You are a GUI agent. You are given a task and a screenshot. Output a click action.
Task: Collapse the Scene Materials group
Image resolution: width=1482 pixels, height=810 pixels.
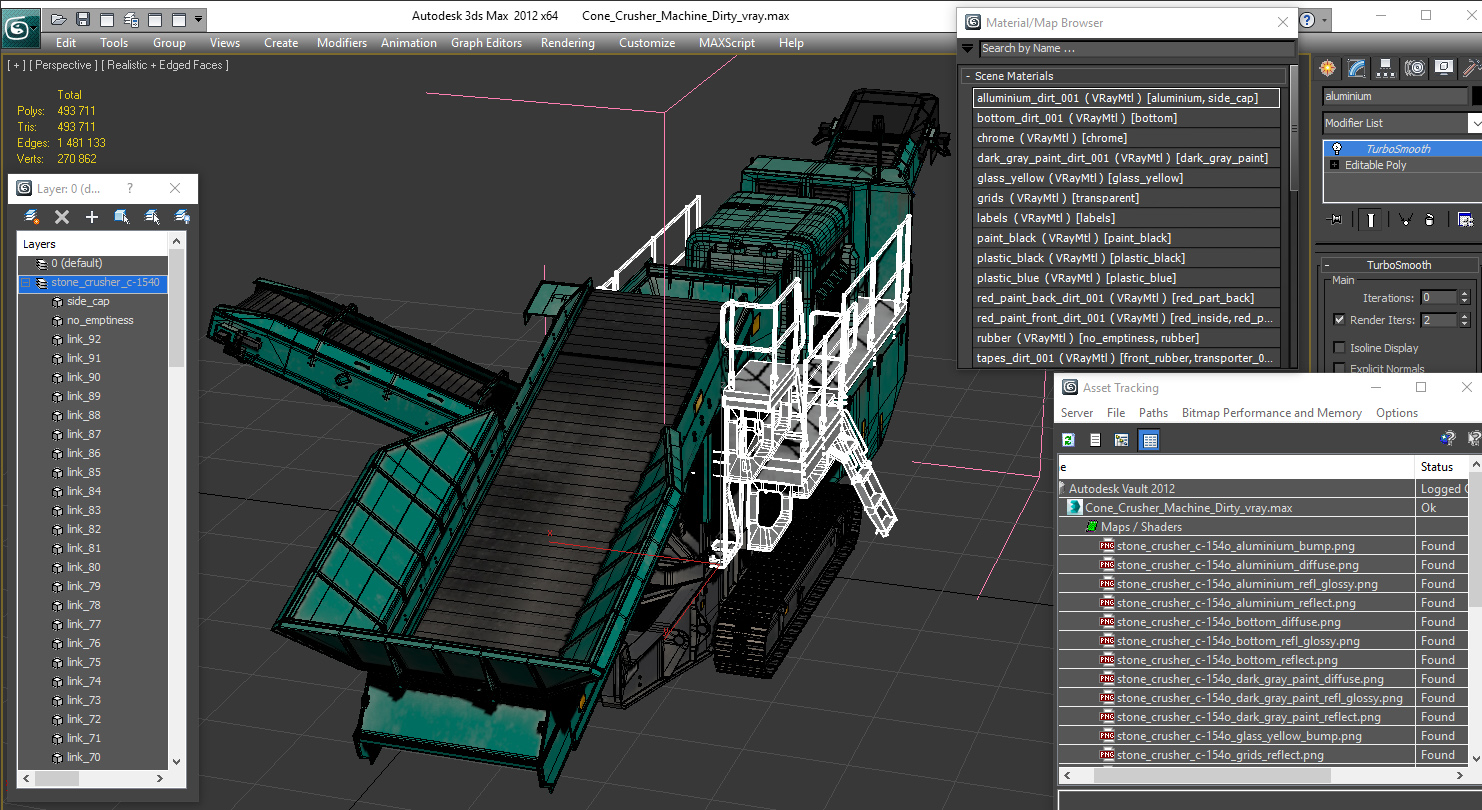[x=968, y=76]
